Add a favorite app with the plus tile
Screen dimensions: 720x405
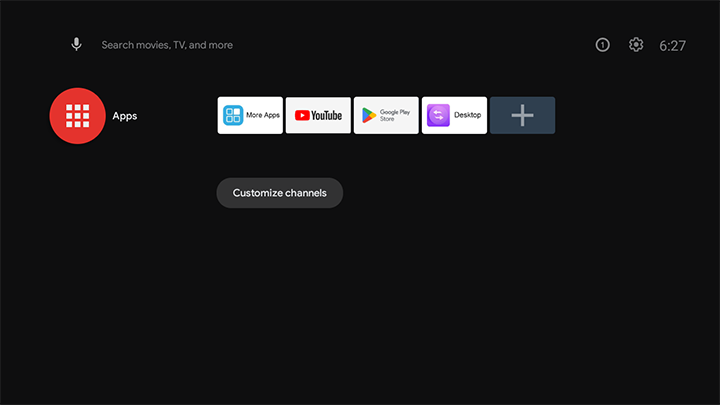coord(522,115)
